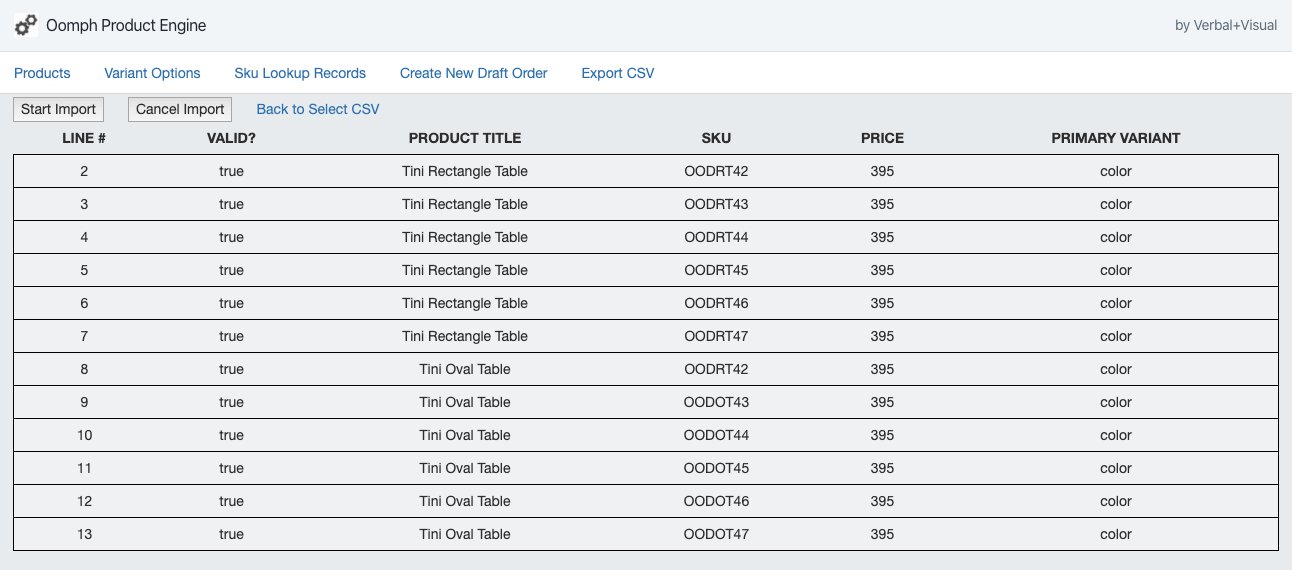
Task: Click Tini Oval Table on line 8
Action: [464, 369]
